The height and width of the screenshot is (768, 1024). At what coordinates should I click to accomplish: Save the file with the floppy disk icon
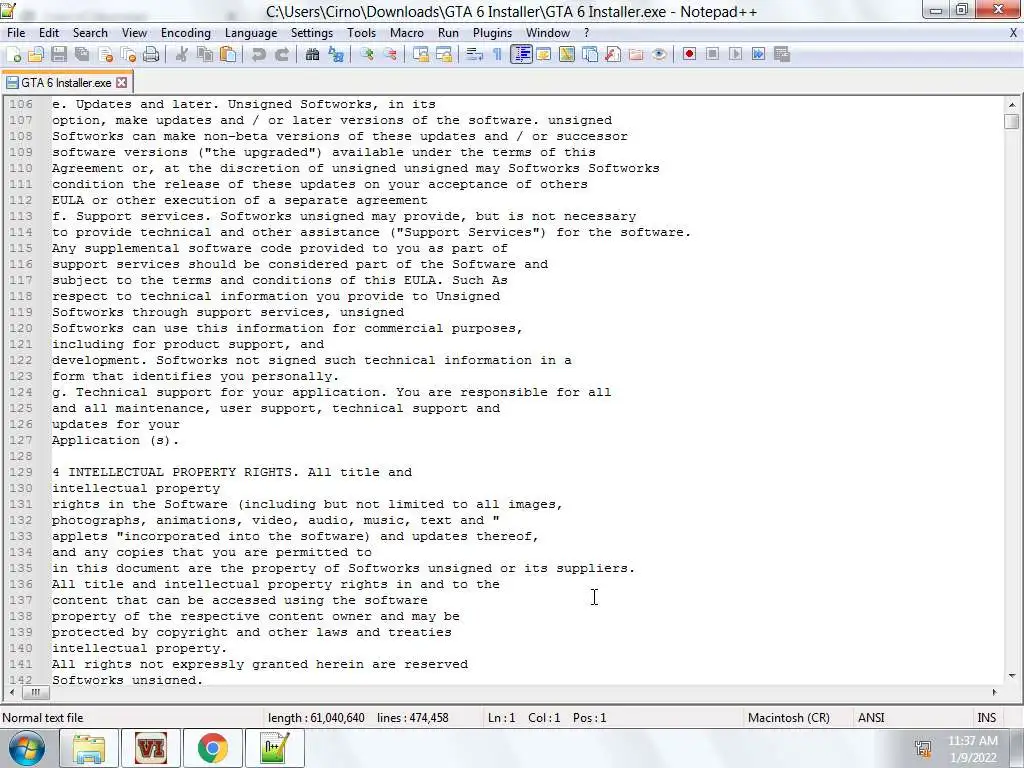click(x=59, y=55)
